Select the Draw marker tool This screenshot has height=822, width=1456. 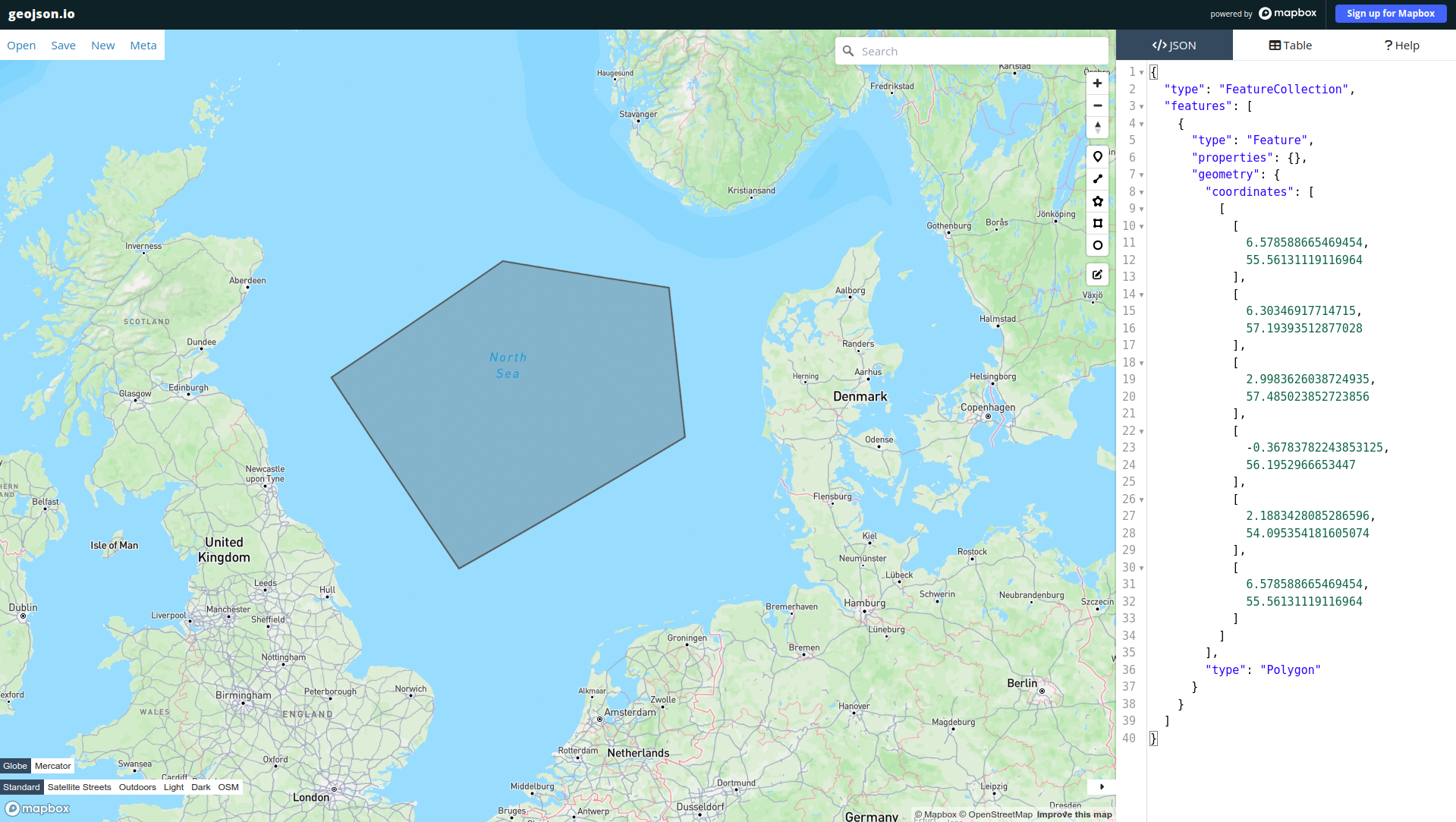point(1097,156)
